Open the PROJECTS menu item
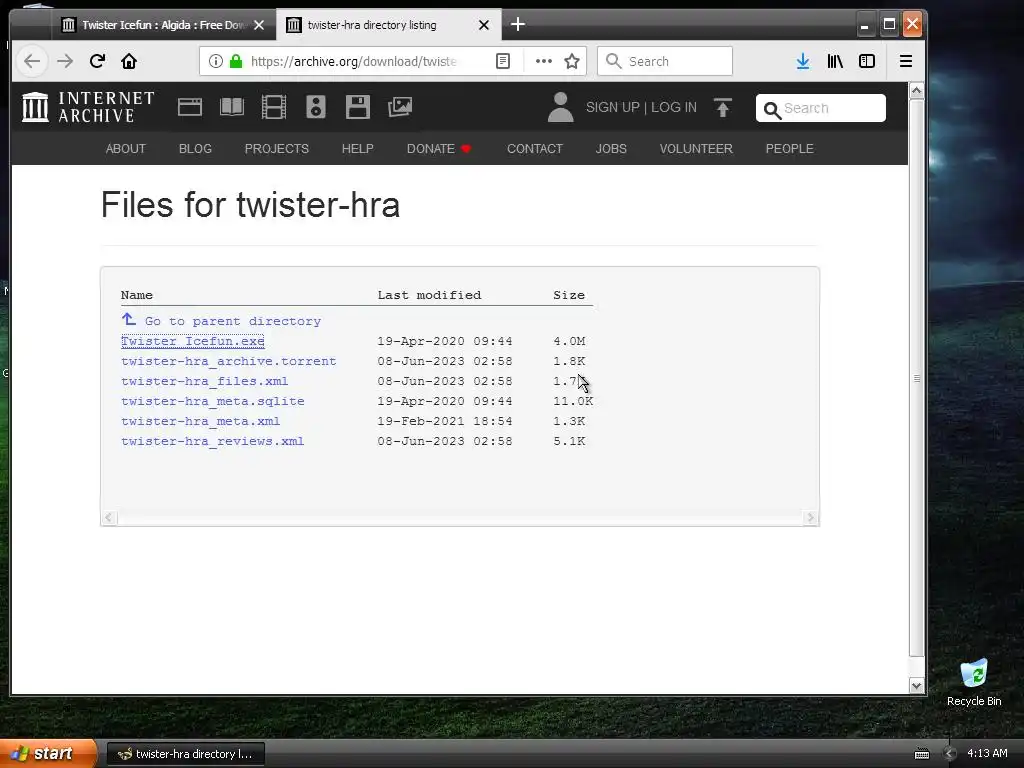1024x768 pixels. click(277, 149)
